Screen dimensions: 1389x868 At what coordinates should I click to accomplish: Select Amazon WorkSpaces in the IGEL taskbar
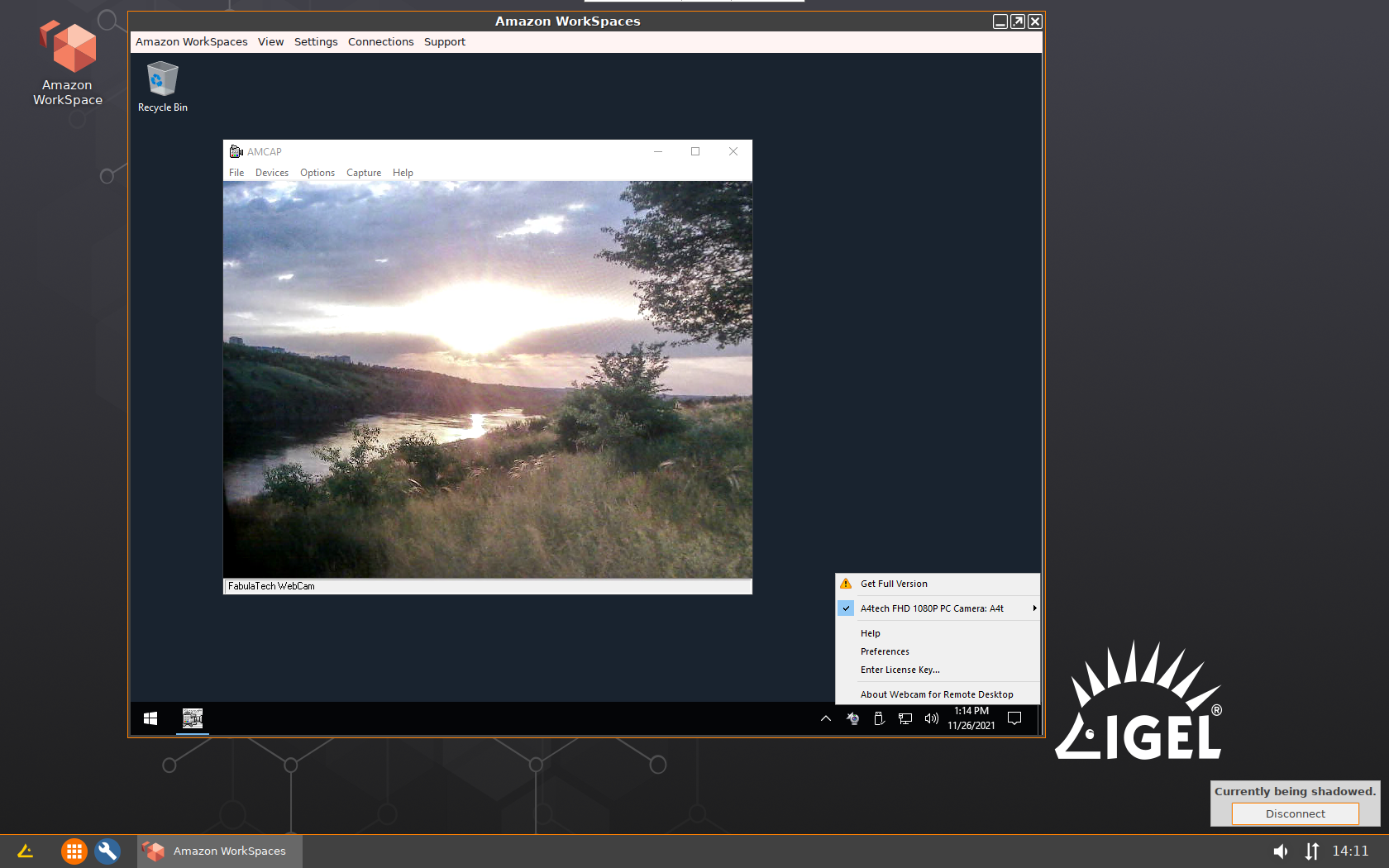tap(219, 851)
